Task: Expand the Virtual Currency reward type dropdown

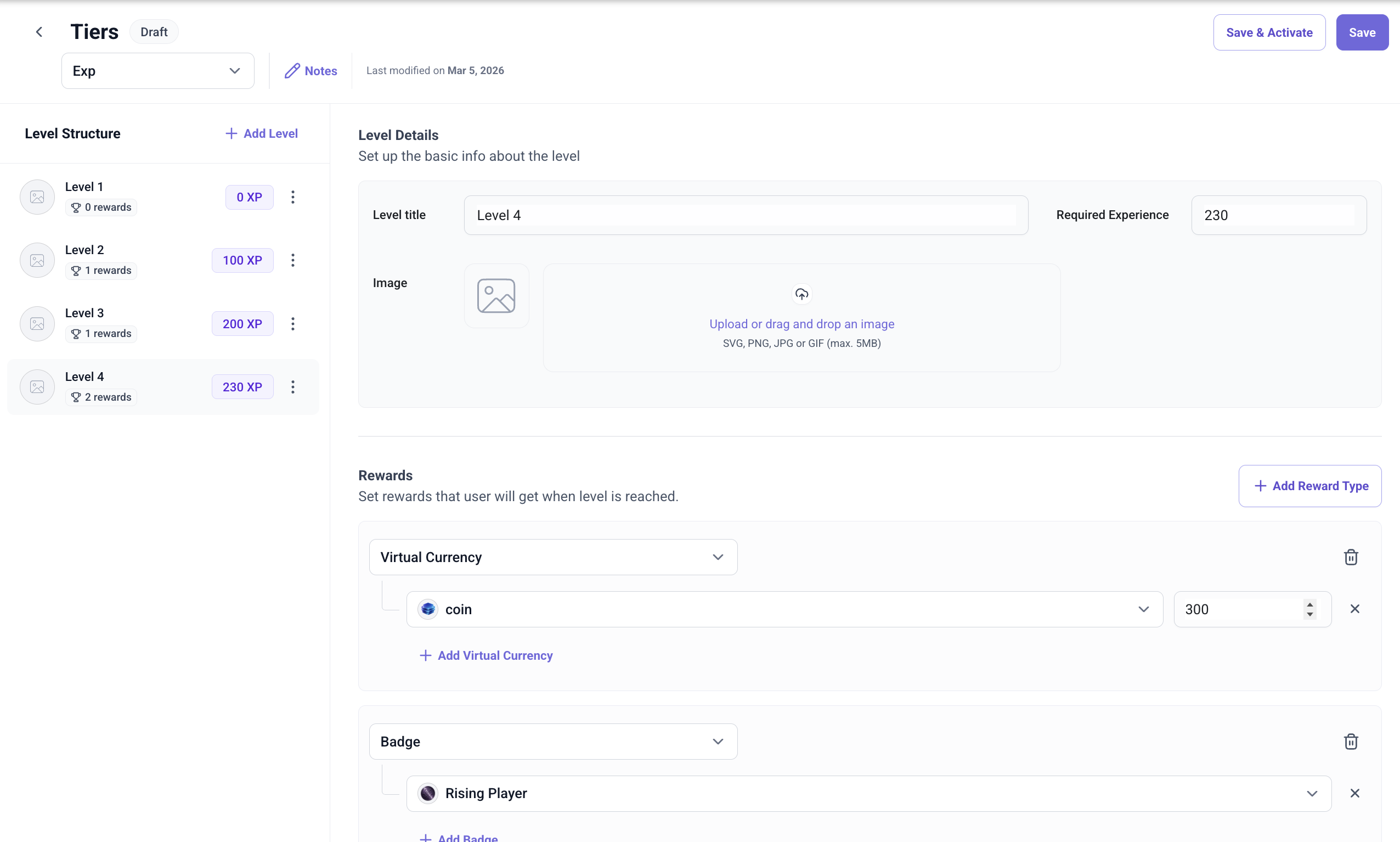Action: (x=554, y=557)
